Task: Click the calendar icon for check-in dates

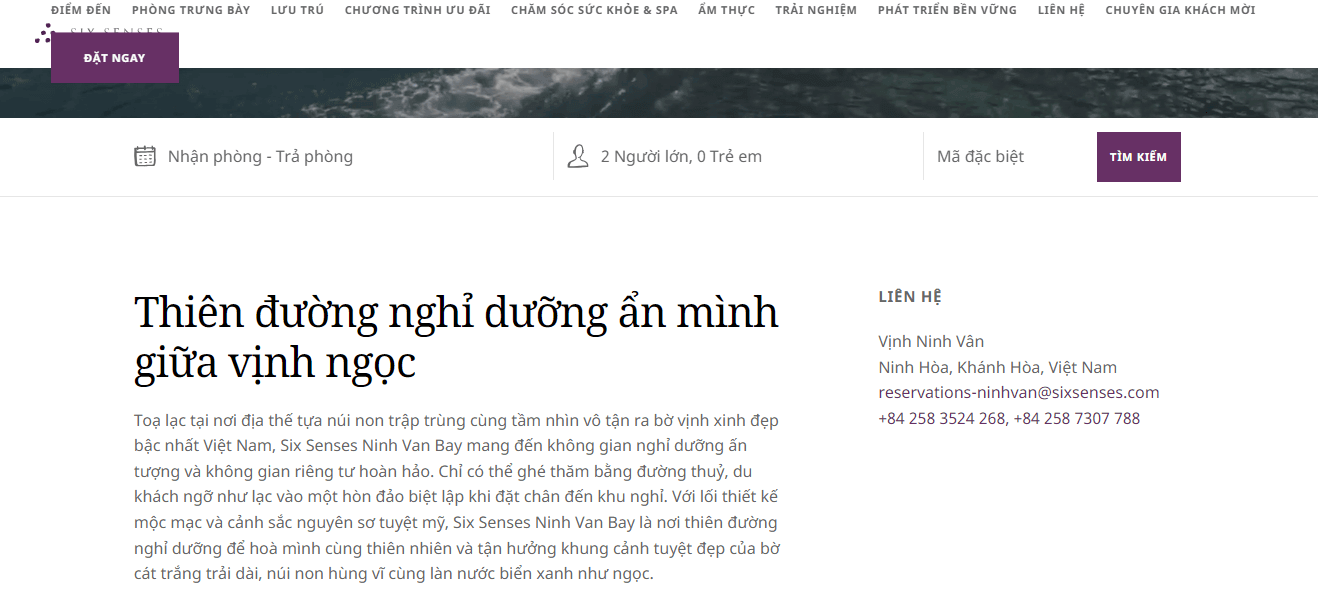Action: [x=145, y=156]
